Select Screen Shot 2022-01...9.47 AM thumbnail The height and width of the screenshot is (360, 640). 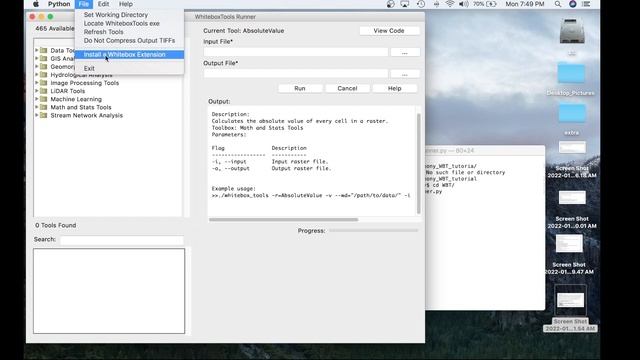coord(569,244)
